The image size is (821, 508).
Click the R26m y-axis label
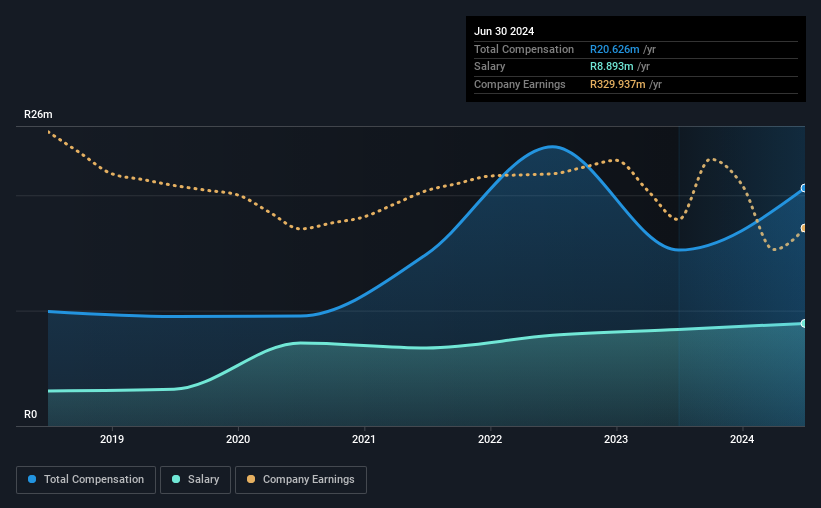pos(38,114)
